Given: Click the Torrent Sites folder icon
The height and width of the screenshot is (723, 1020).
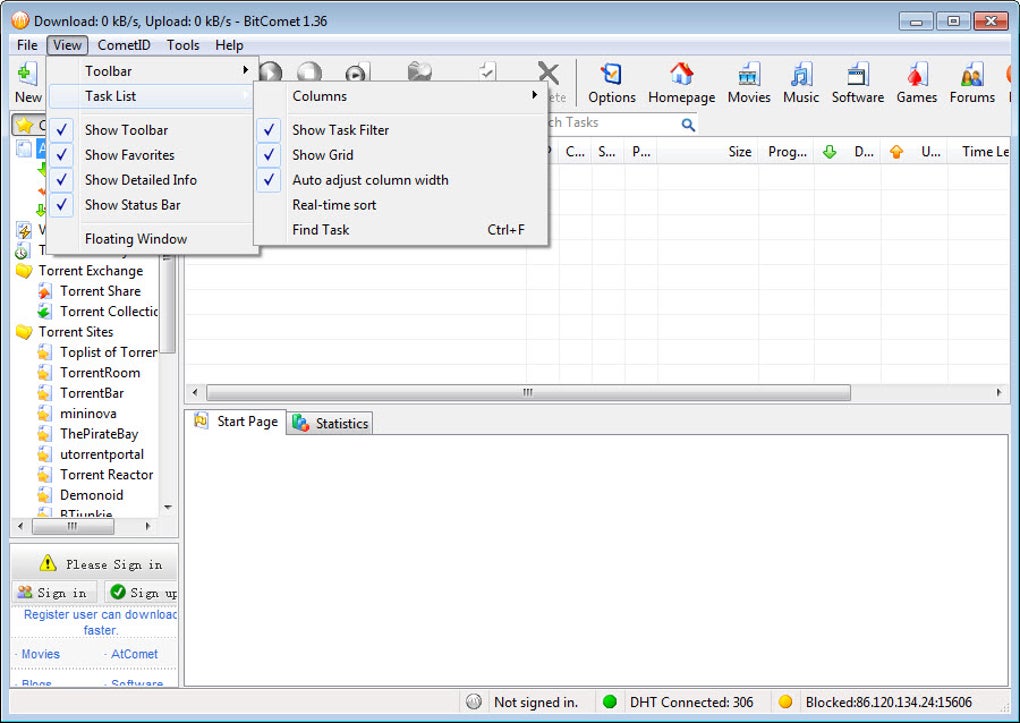Looking at the screenshot, I should [24, 332].
